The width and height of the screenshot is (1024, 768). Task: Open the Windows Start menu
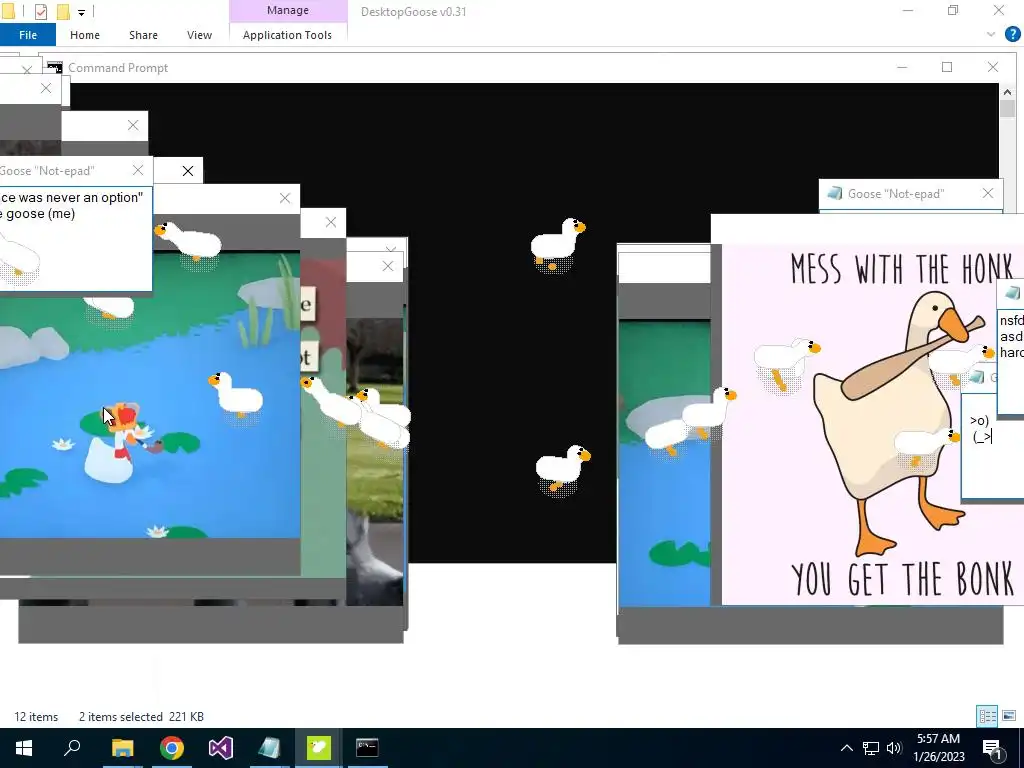tap(24, 748)
